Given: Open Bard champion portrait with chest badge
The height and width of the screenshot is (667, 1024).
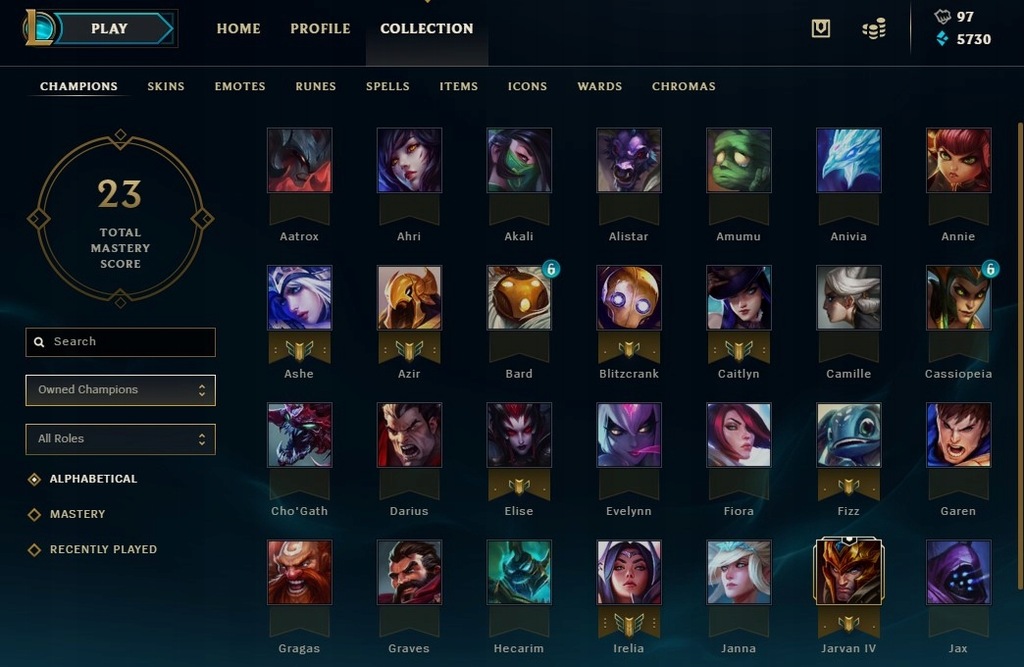Looking at the screenshot, I should [x=519, y=297].
